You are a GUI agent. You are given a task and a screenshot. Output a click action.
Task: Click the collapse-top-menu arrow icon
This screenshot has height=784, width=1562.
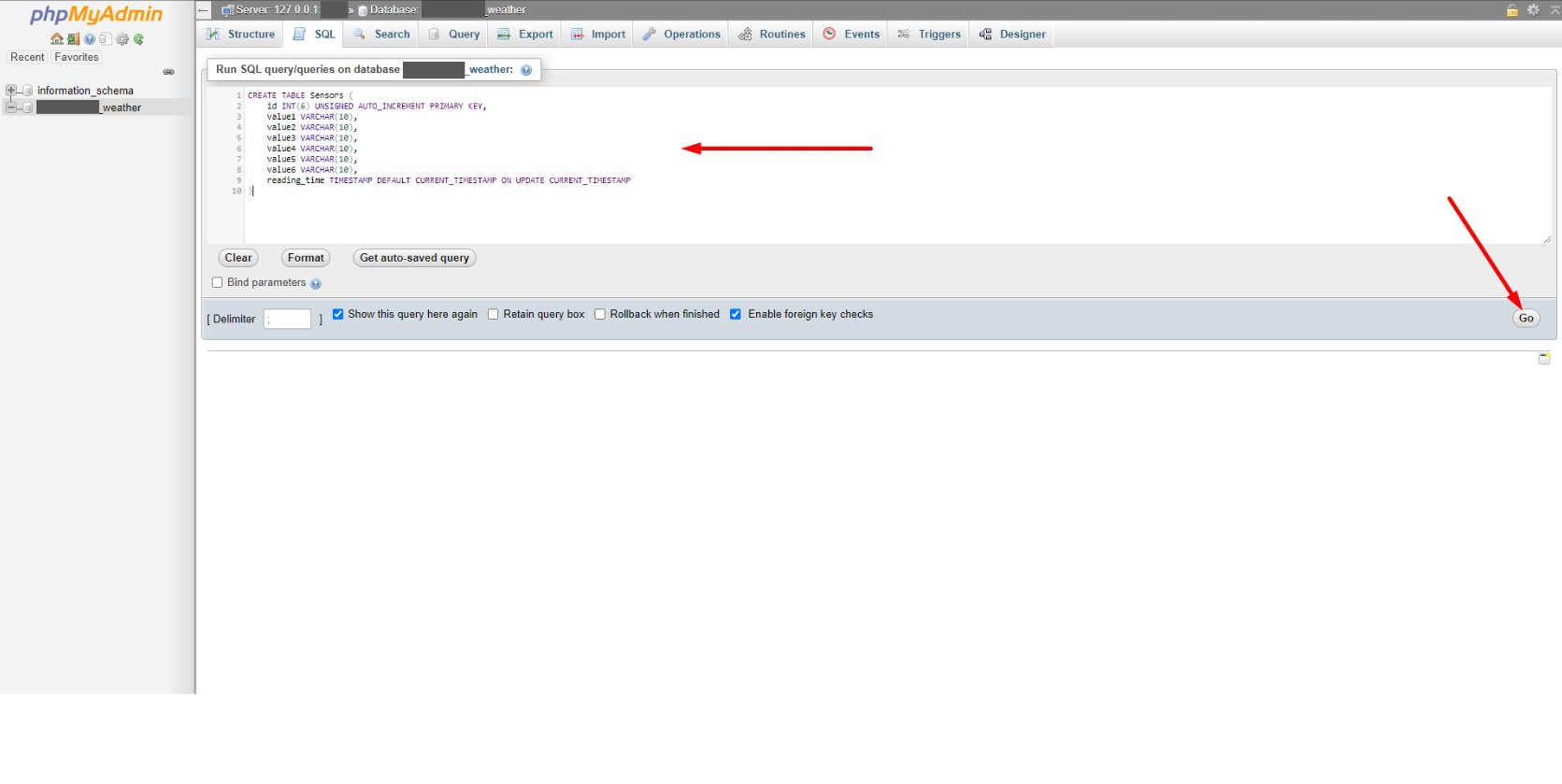click(x=1555, y=10)
